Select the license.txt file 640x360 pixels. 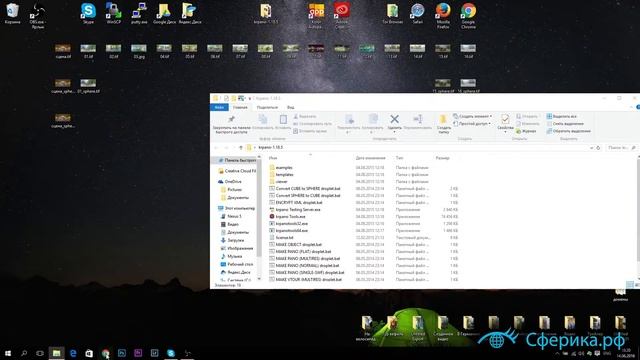click(281, 237)
